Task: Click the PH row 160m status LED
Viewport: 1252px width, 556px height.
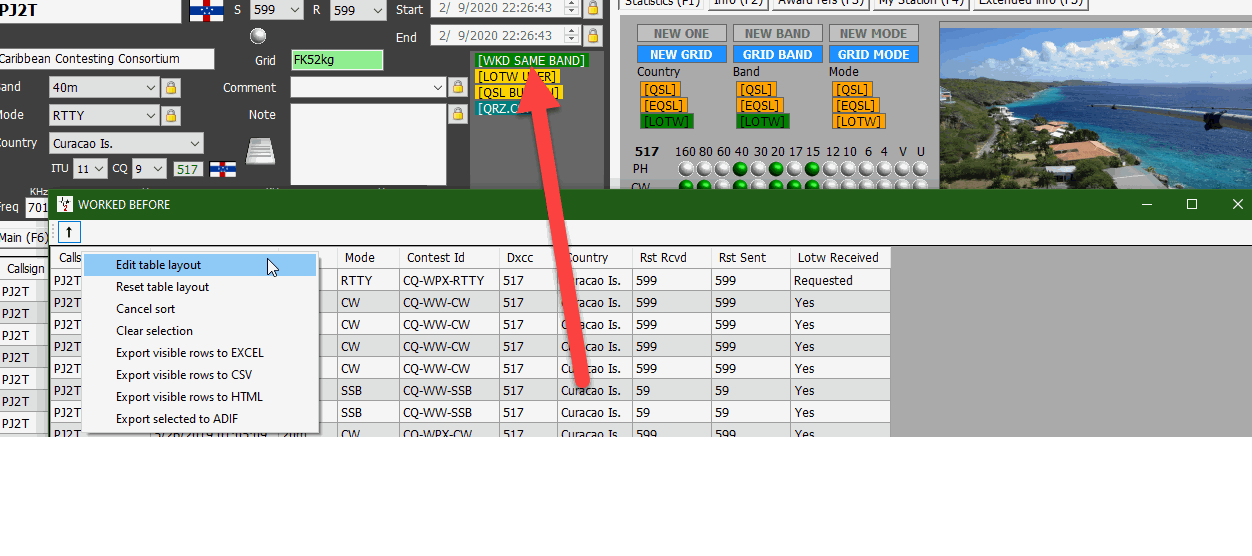Action: coord(686,169)
